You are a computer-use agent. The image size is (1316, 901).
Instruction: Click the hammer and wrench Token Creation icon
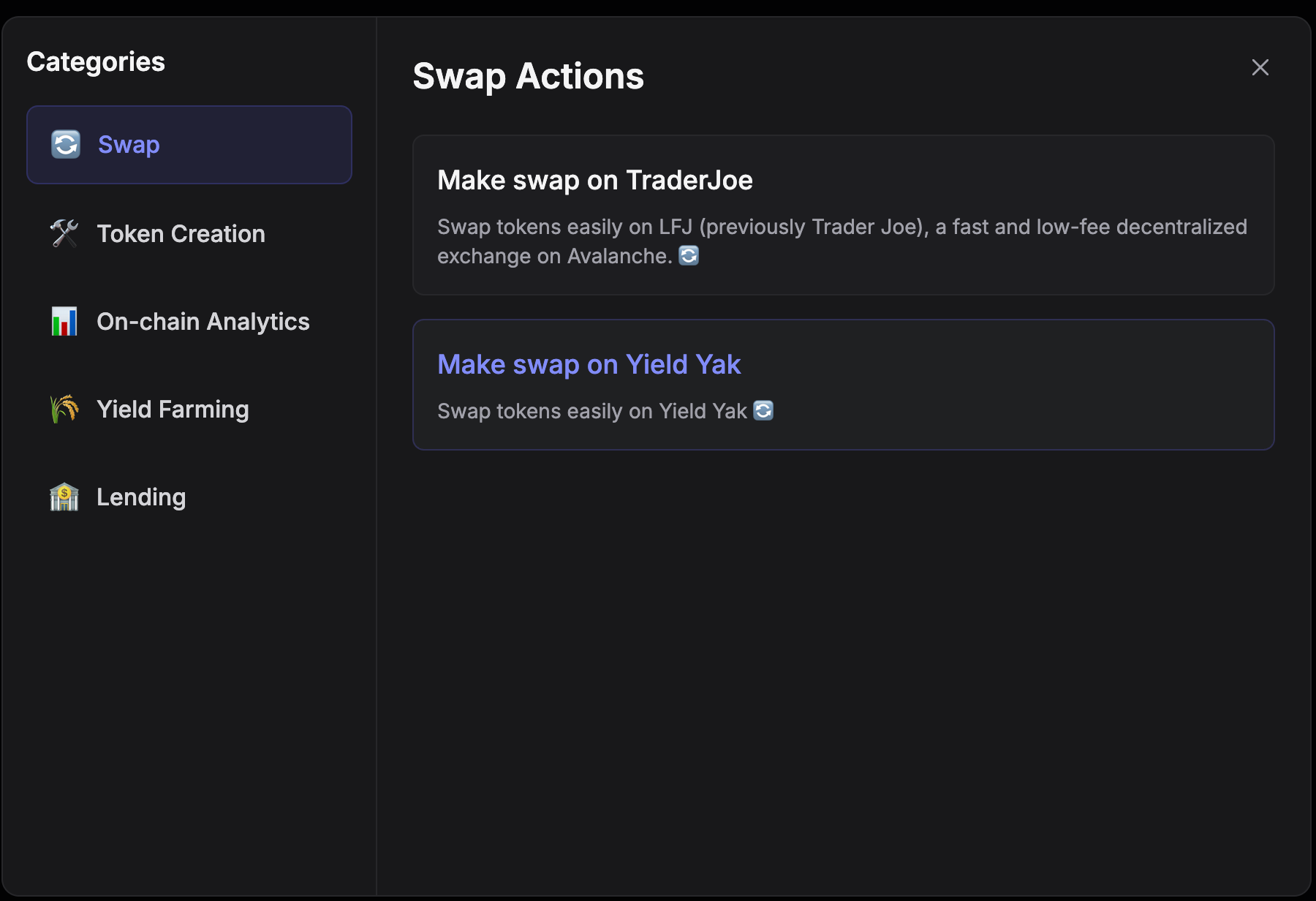point(64,234)
